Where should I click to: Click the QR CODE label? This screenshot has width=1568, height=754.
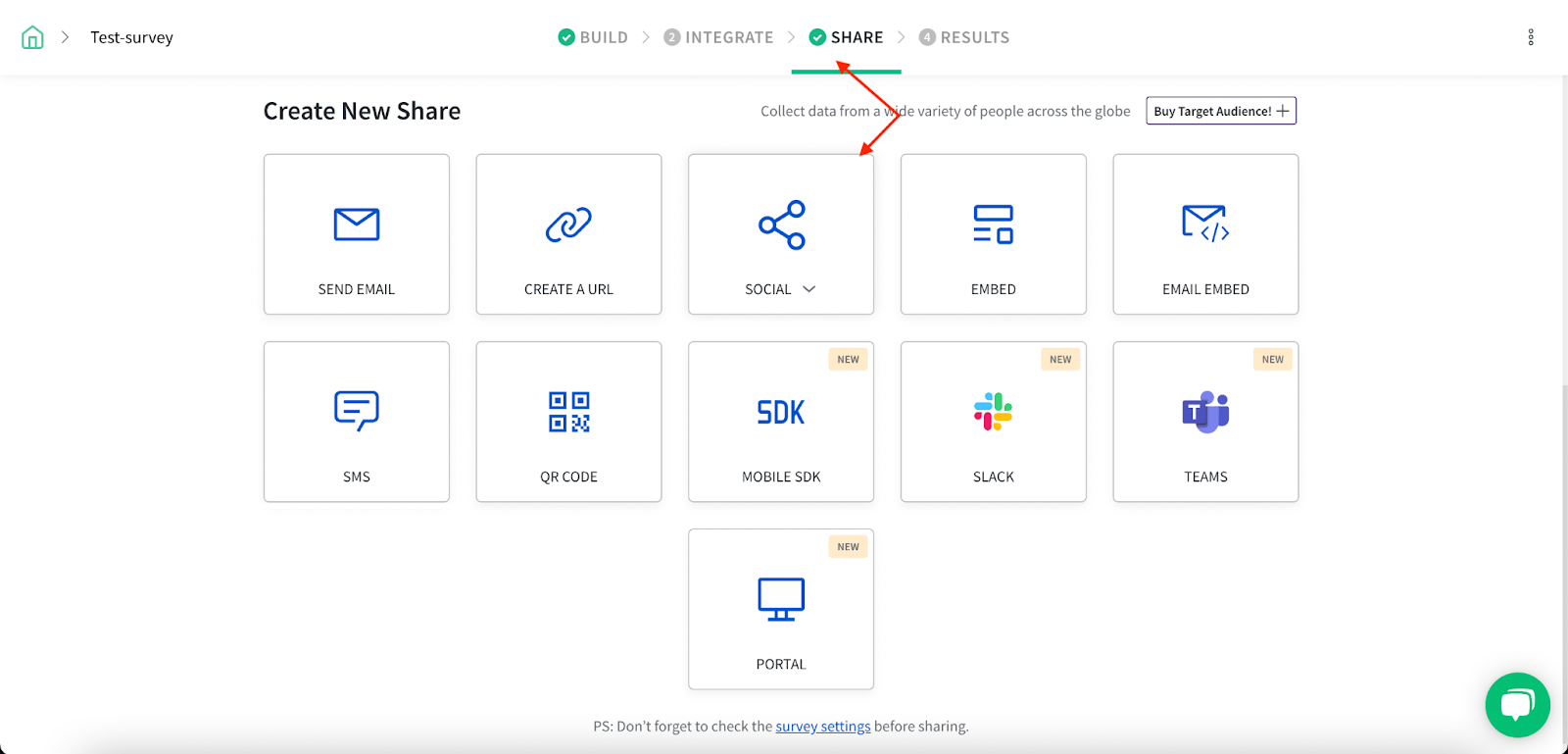tap(568, 477)
